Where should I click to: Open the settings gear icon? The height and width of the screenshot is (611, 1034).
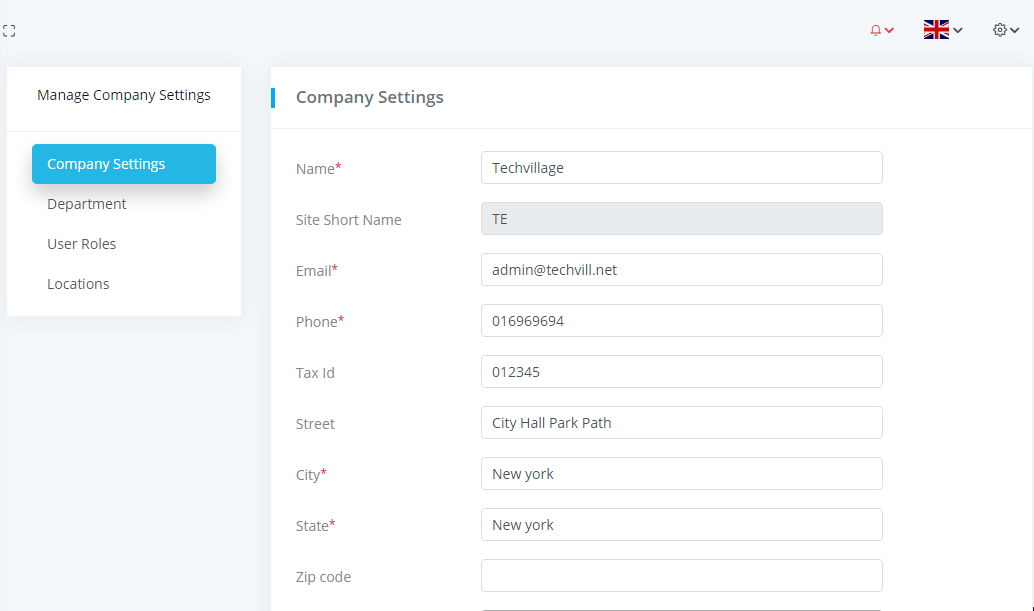click(x=999, y=30)
